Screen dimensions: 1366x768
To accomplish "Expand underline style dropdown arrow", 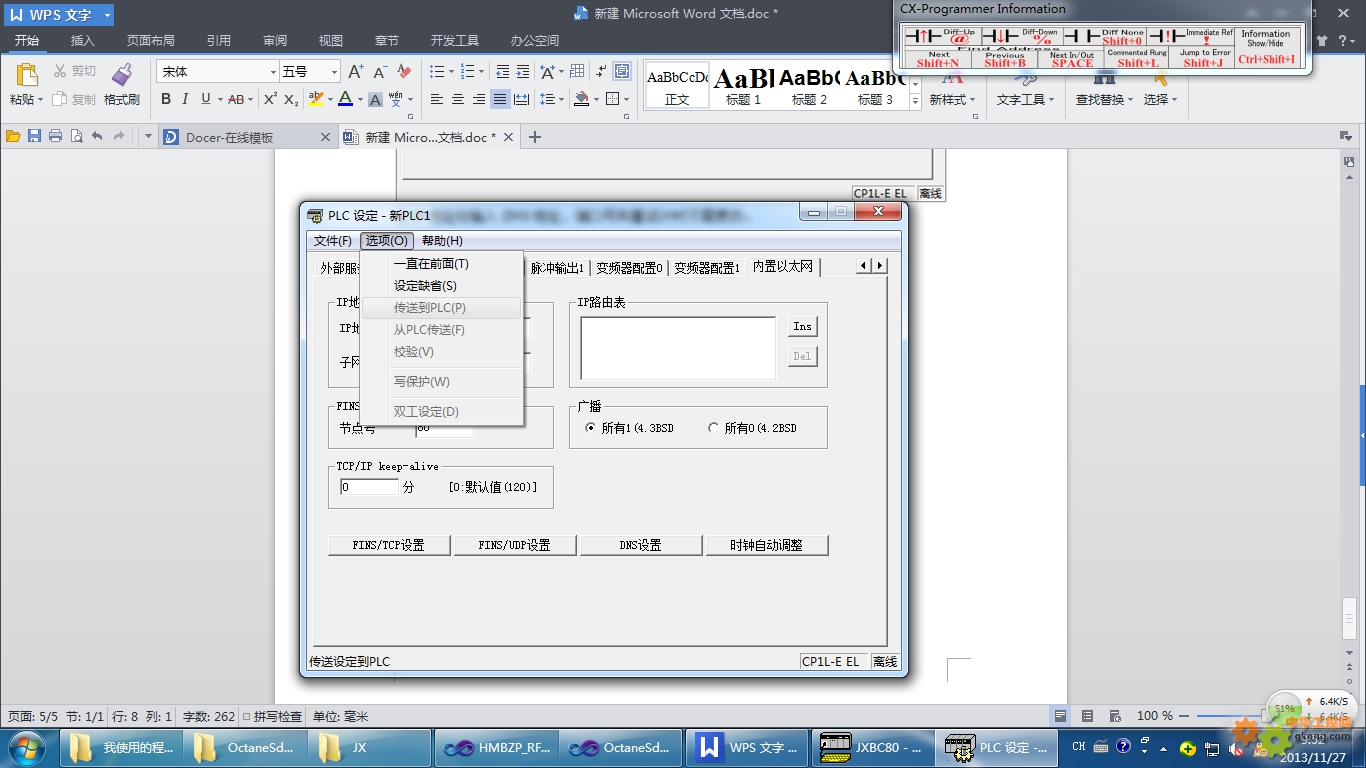I will (x=218, y=99).
